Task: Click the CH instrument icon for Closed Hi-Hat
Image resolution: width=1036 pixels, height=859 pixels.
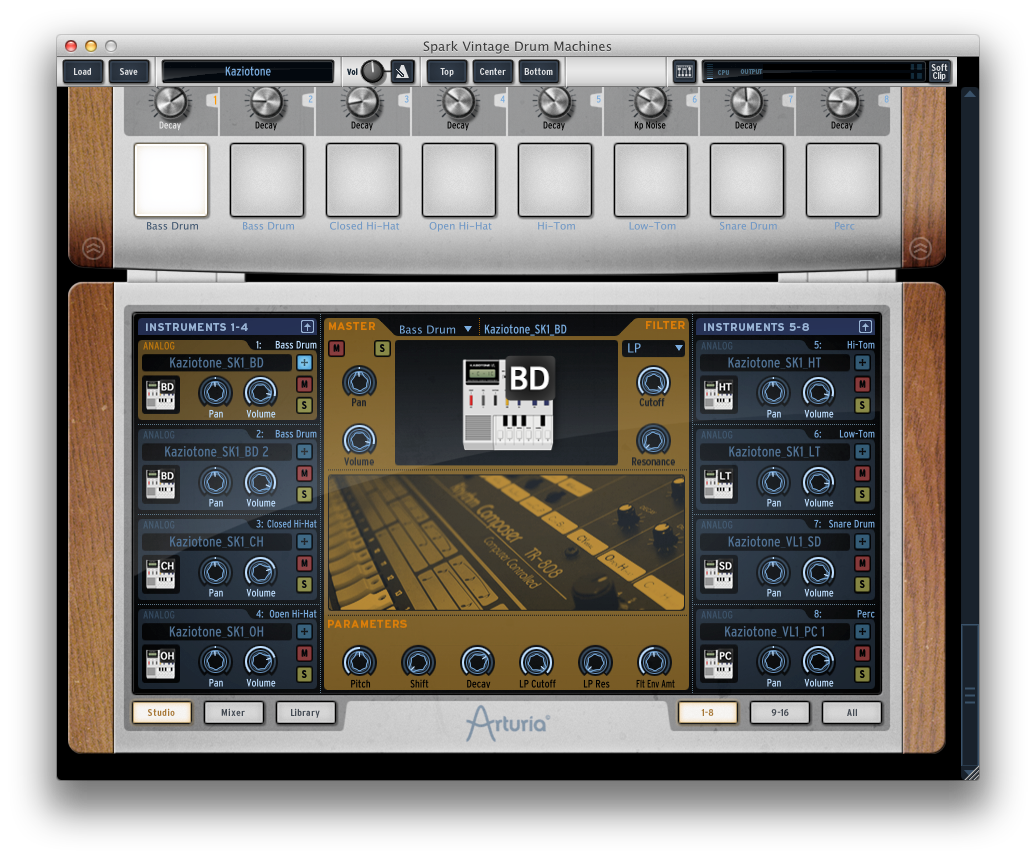Action: 160,573
